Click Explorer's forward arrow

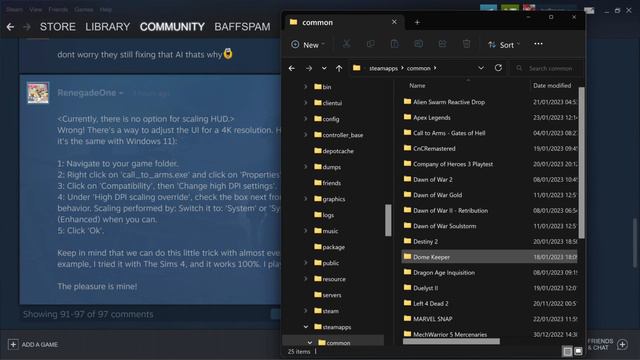click(x=309, y=68)
